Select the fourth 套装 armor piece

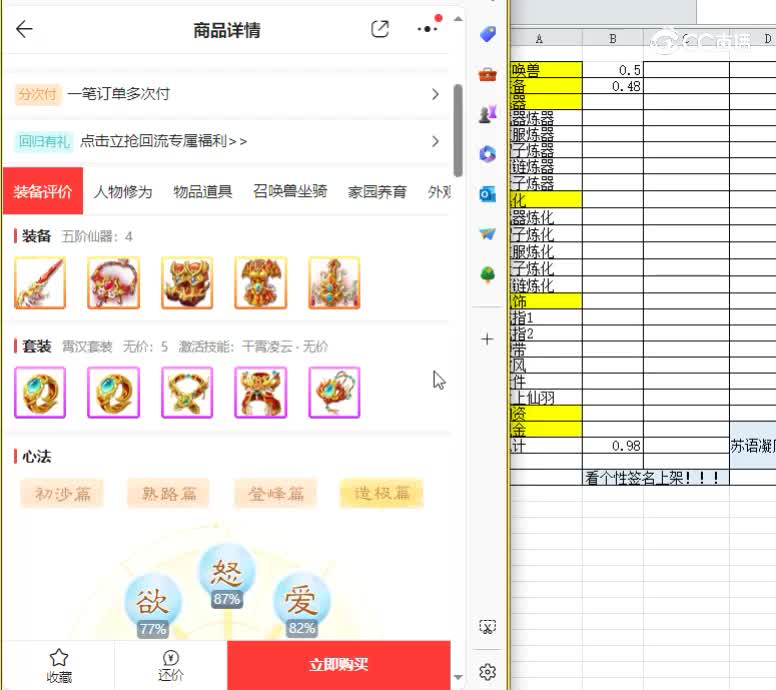[260, 393]
